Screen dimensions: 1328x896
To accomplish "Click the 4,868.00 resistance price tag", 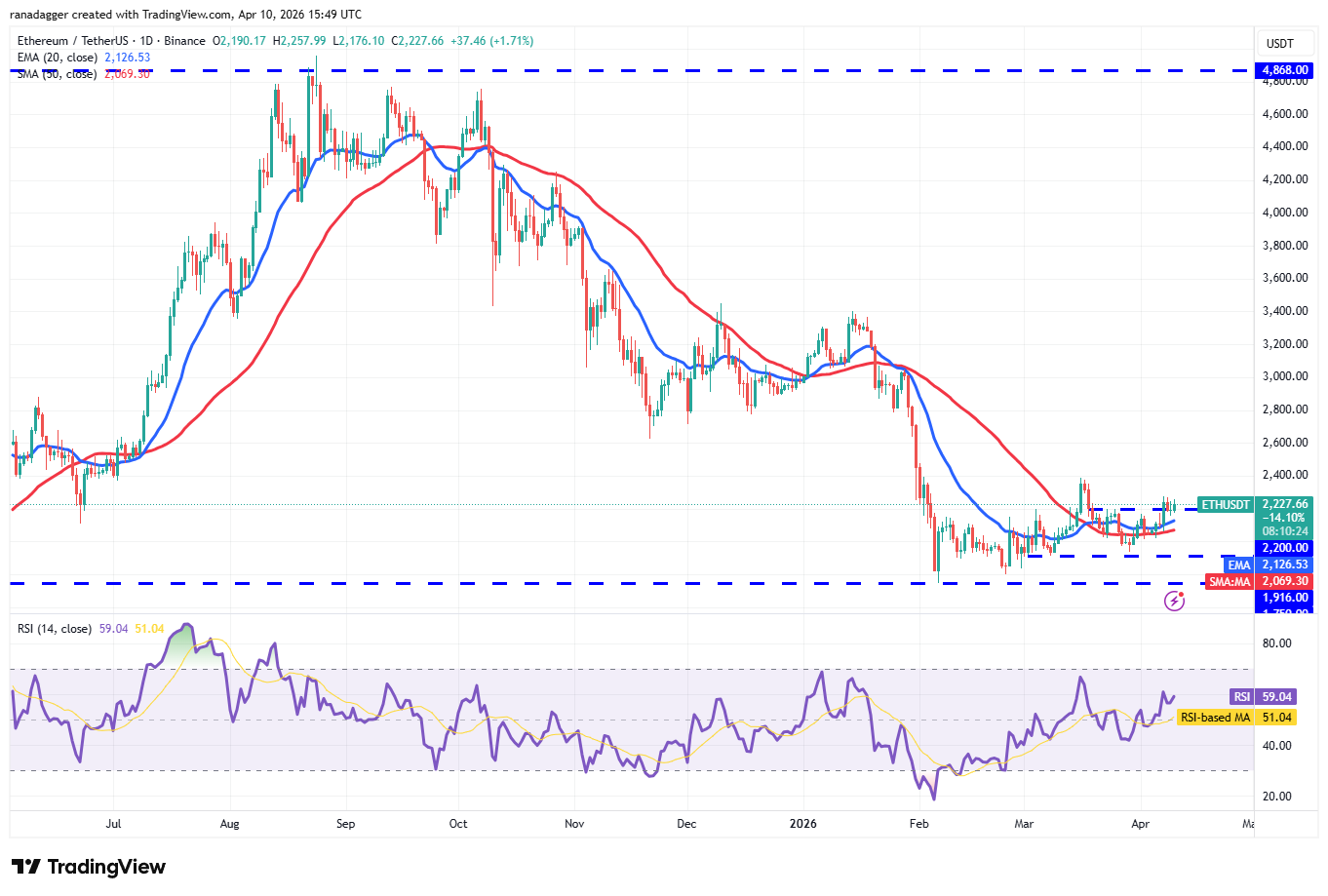I will tap(1284, 70).
